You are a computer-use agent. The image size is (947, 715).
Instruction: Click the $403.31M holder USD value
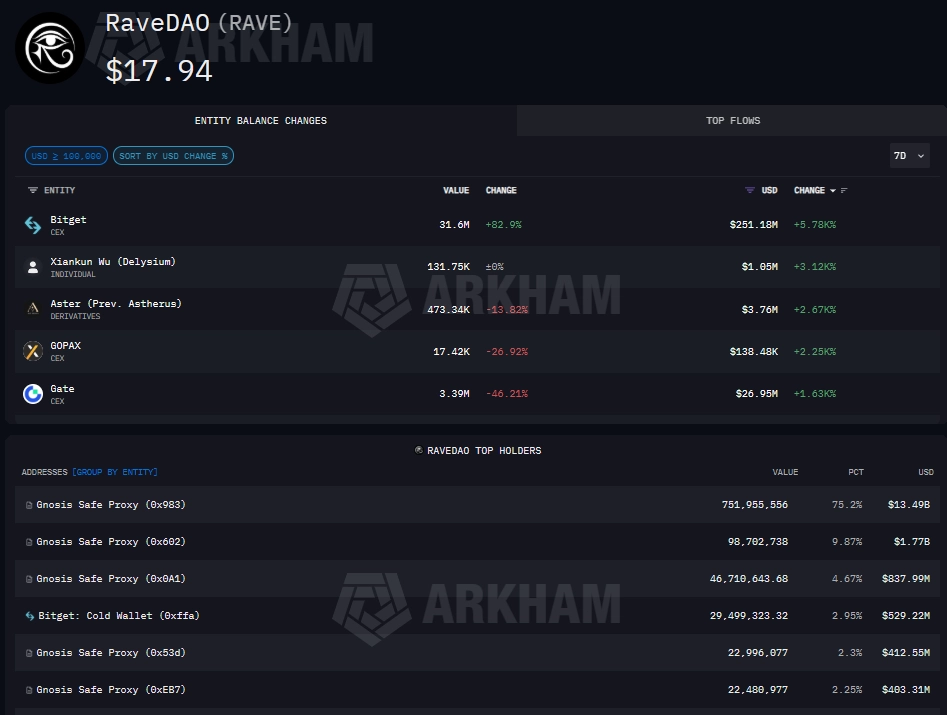point(906,690)
